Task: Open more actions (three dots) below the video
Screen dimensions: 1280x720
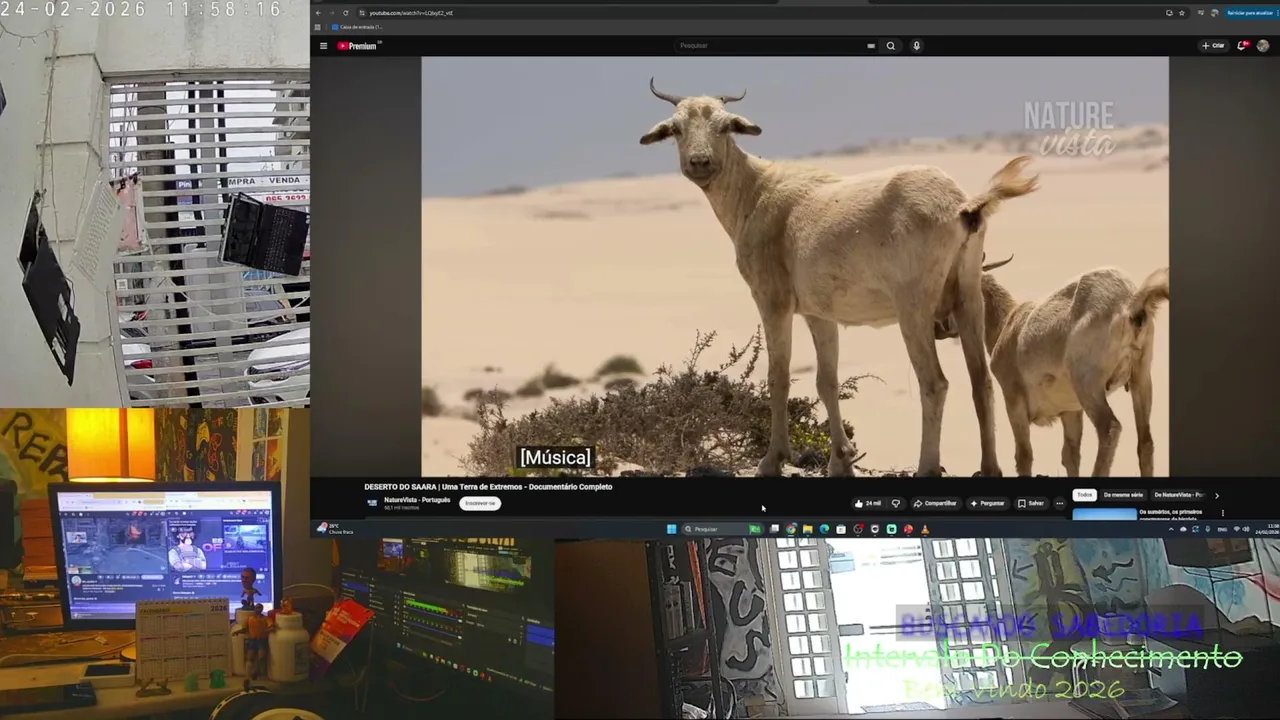Action: 1060,503
